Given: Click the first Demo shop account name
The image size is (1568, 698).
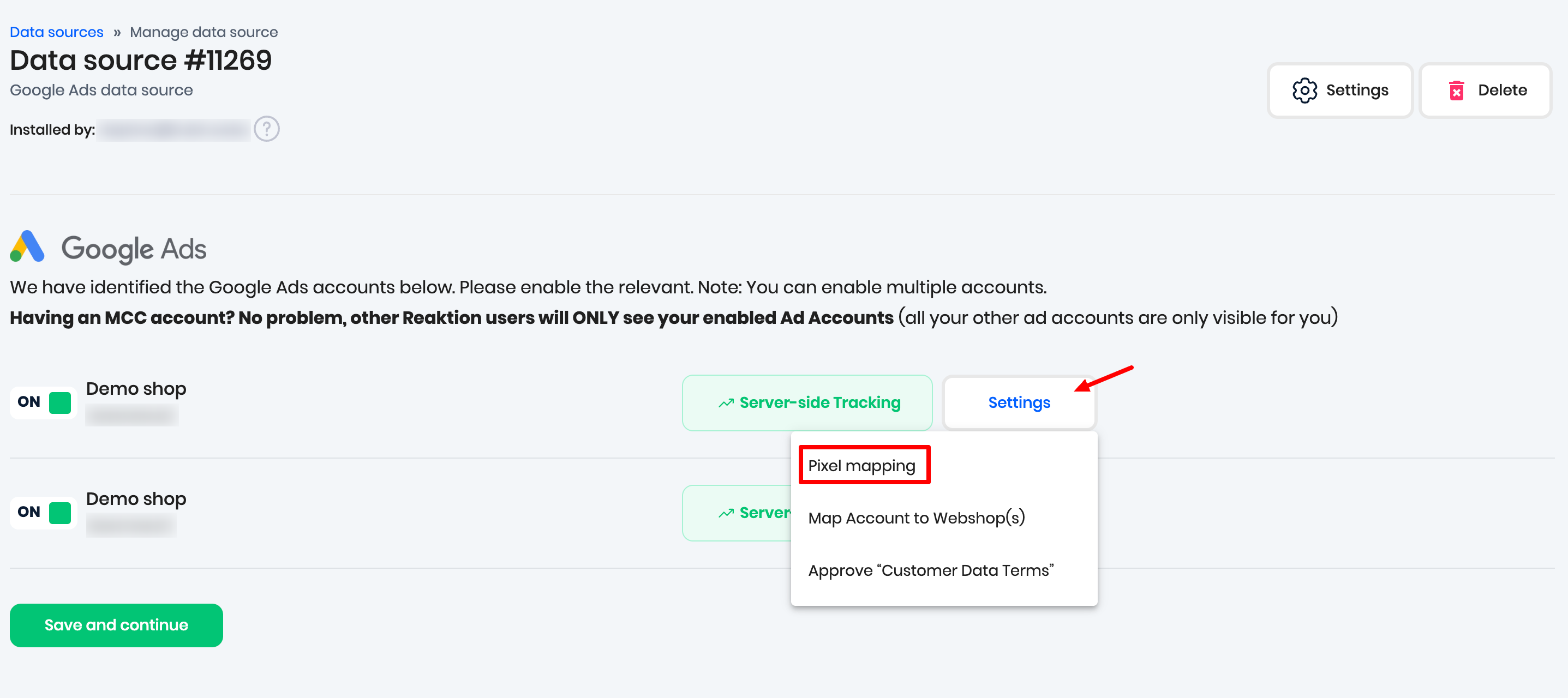Looking at the screenshot, I should pyautogui.click(x=136, y=388).
